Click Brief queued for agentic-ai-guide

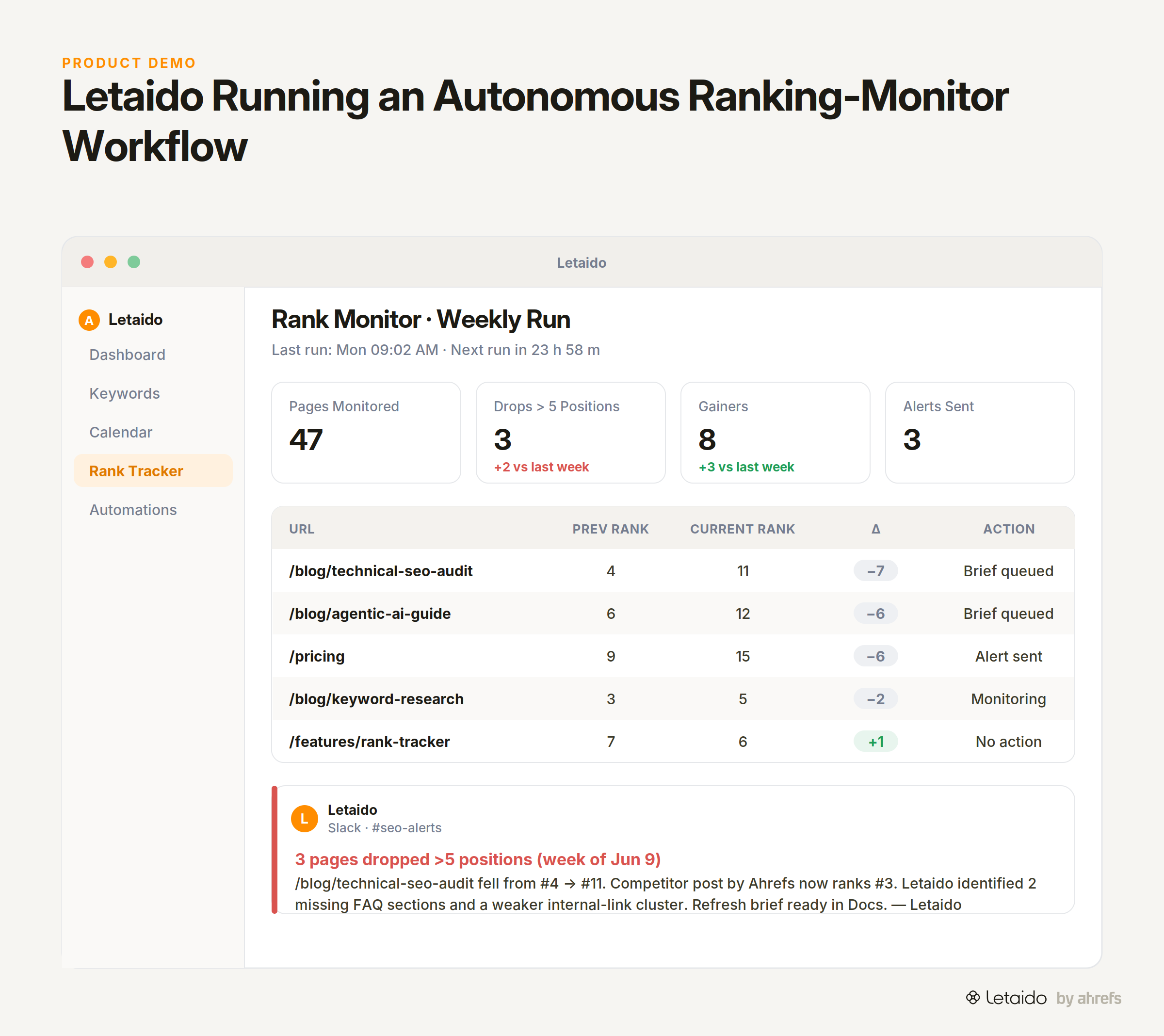(1008, 614)
